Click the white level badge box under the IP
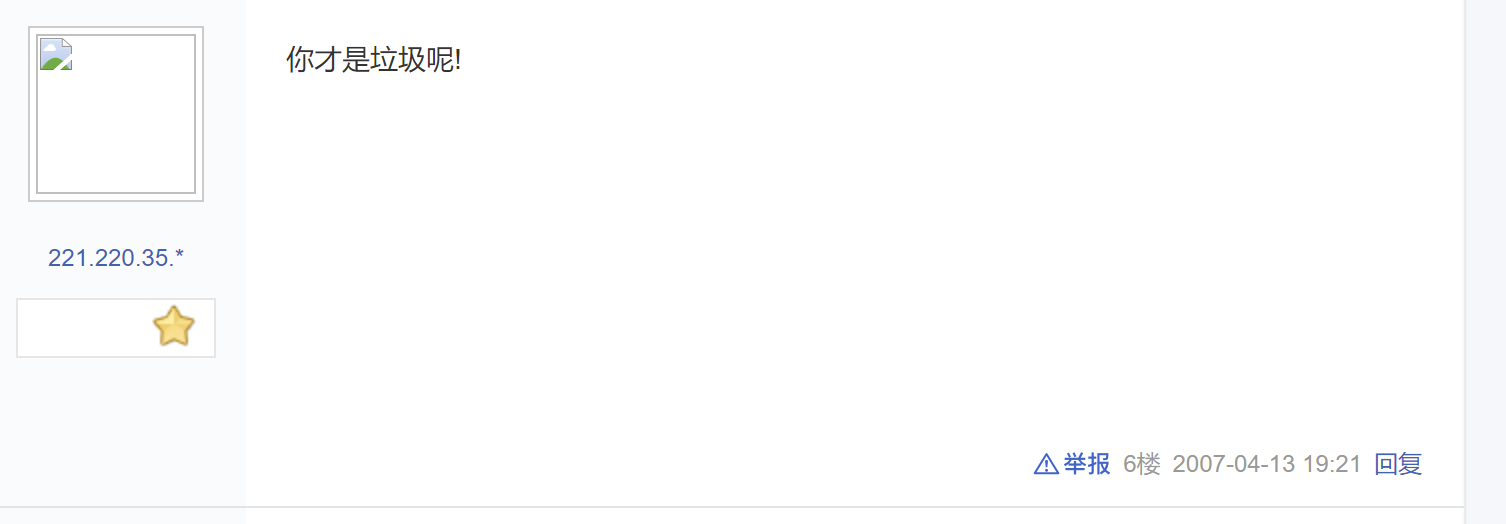The width and height of the screenshot is (1506, 524). [116, 328]
